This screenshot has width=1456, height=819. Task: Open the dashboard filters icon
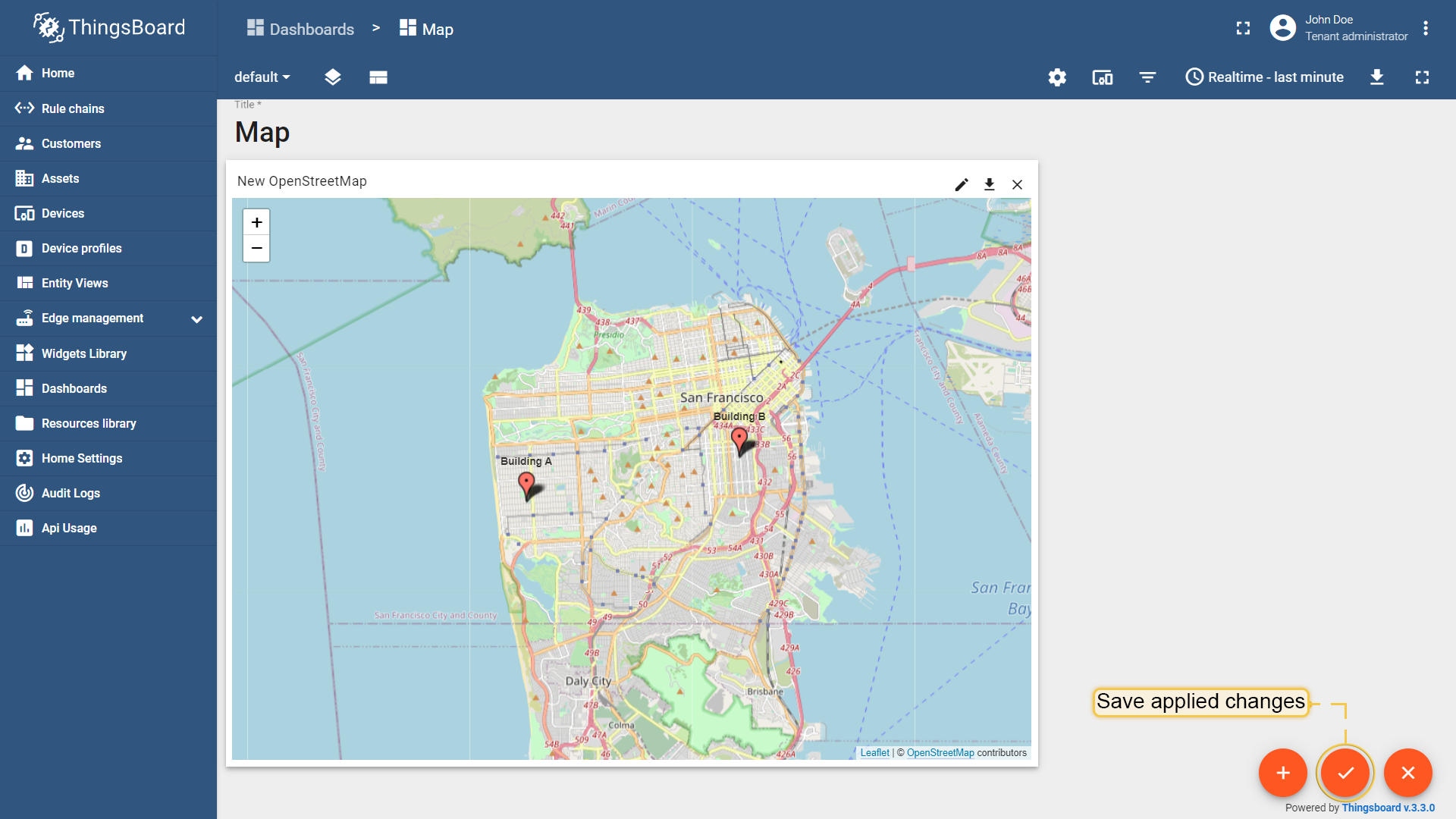[1147, 77]
